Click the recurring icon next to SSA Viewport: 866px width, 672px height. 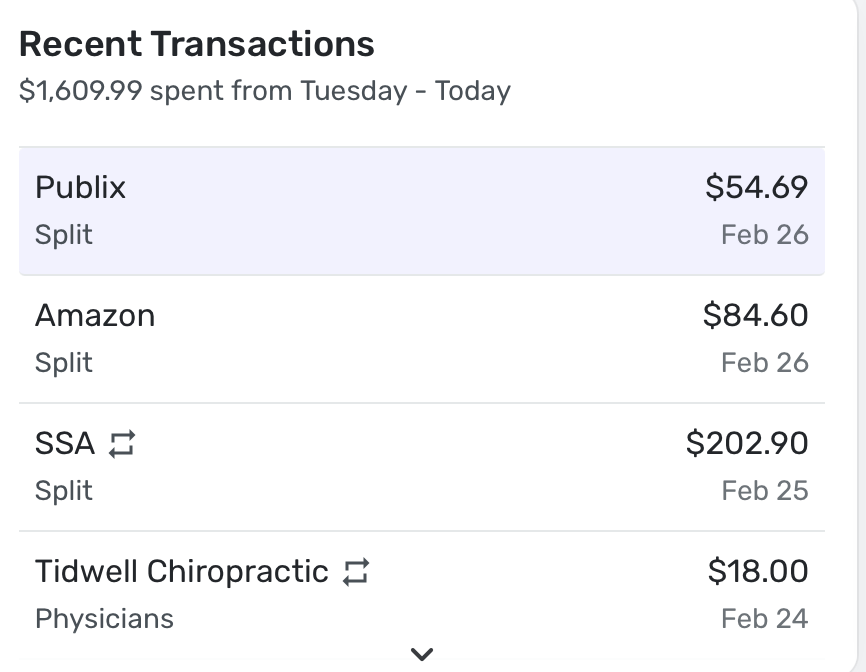click(x=121, y=444)
